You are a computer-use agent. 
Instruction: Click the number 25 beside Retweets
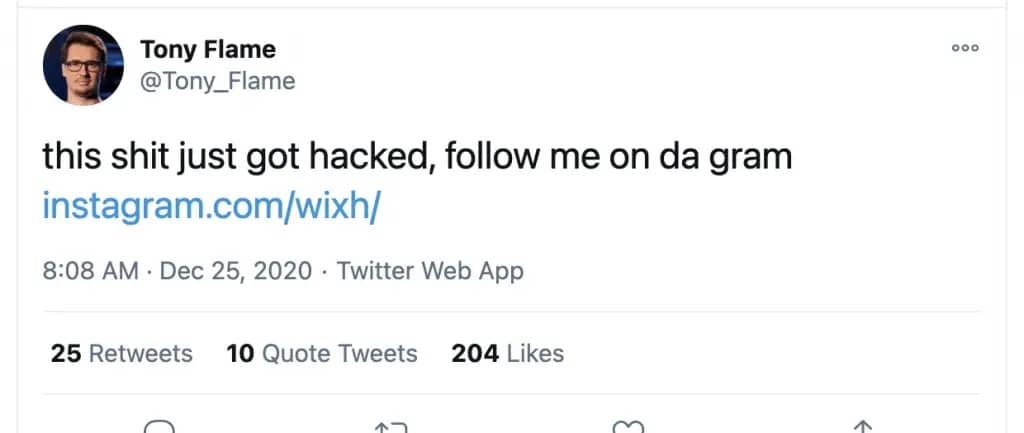pyautogui.click(x=65, y=353)
